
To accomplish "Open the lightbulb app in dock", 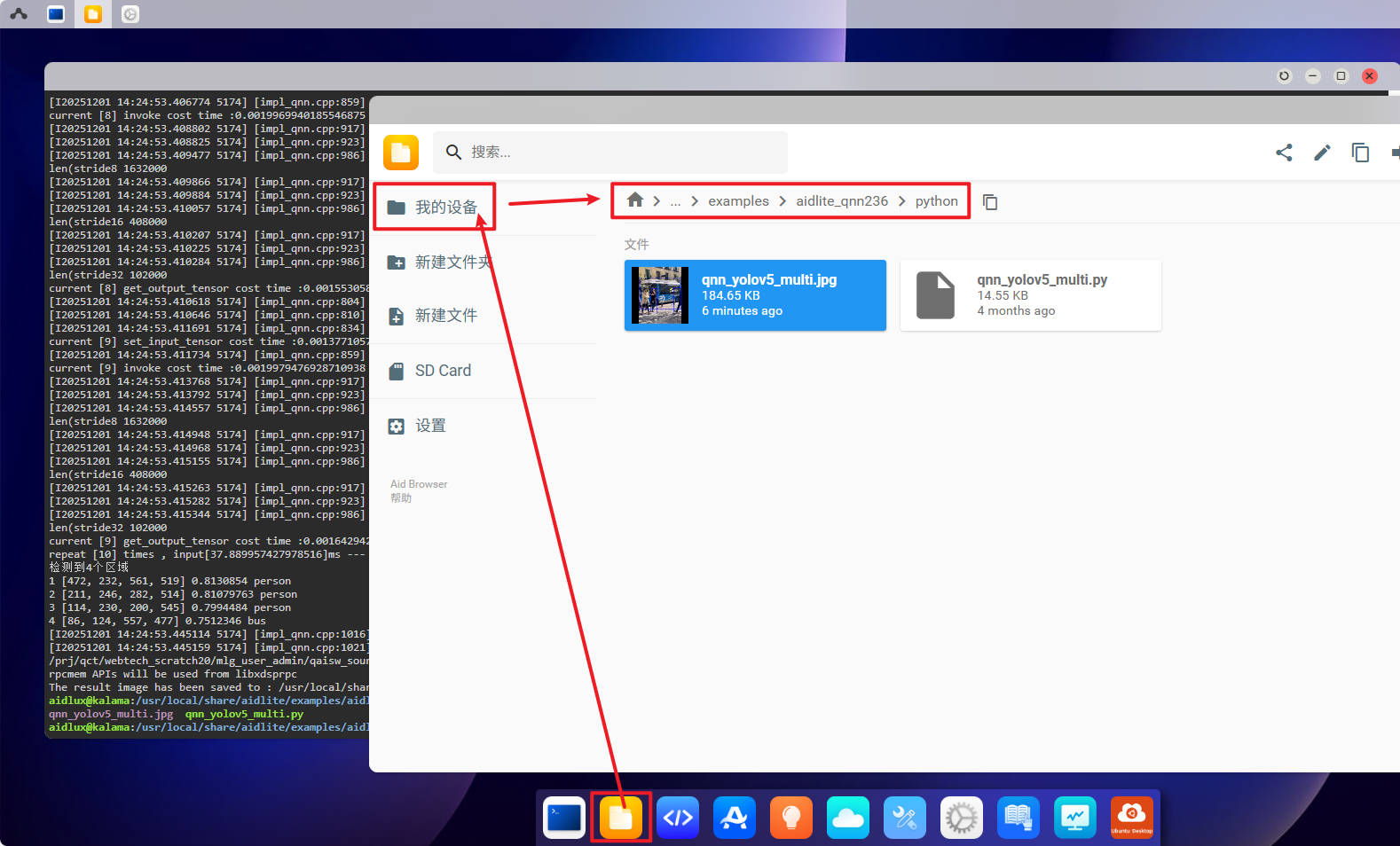I will click(790, 818).
